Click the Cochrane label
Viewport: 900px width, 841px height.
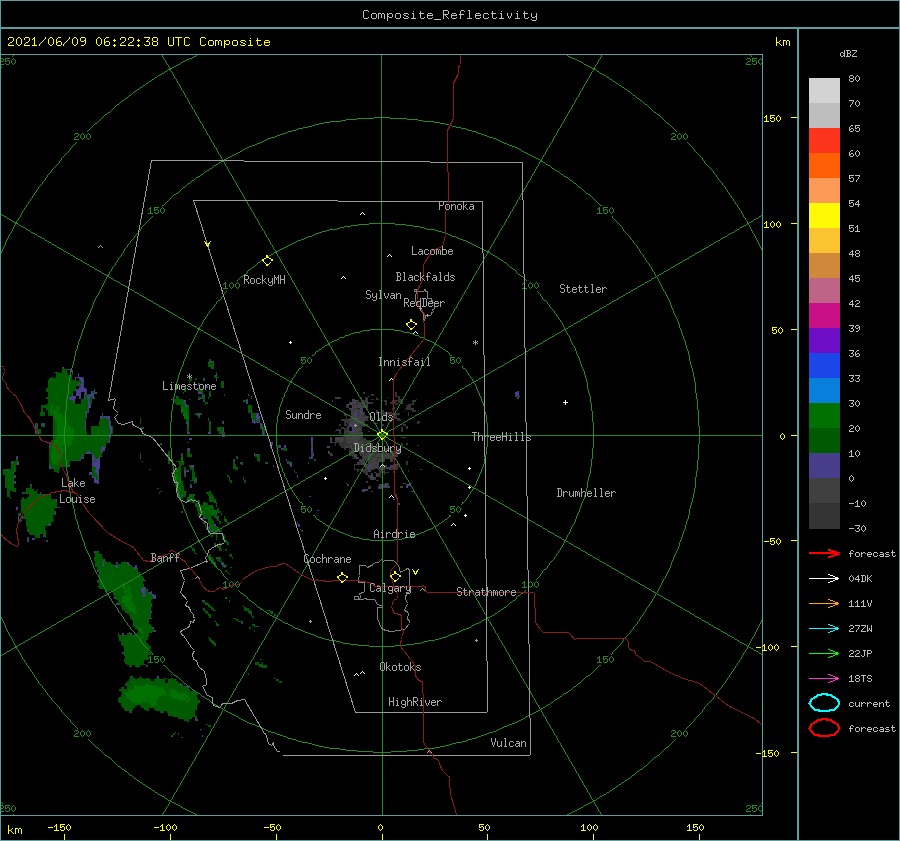click(327, 559)
